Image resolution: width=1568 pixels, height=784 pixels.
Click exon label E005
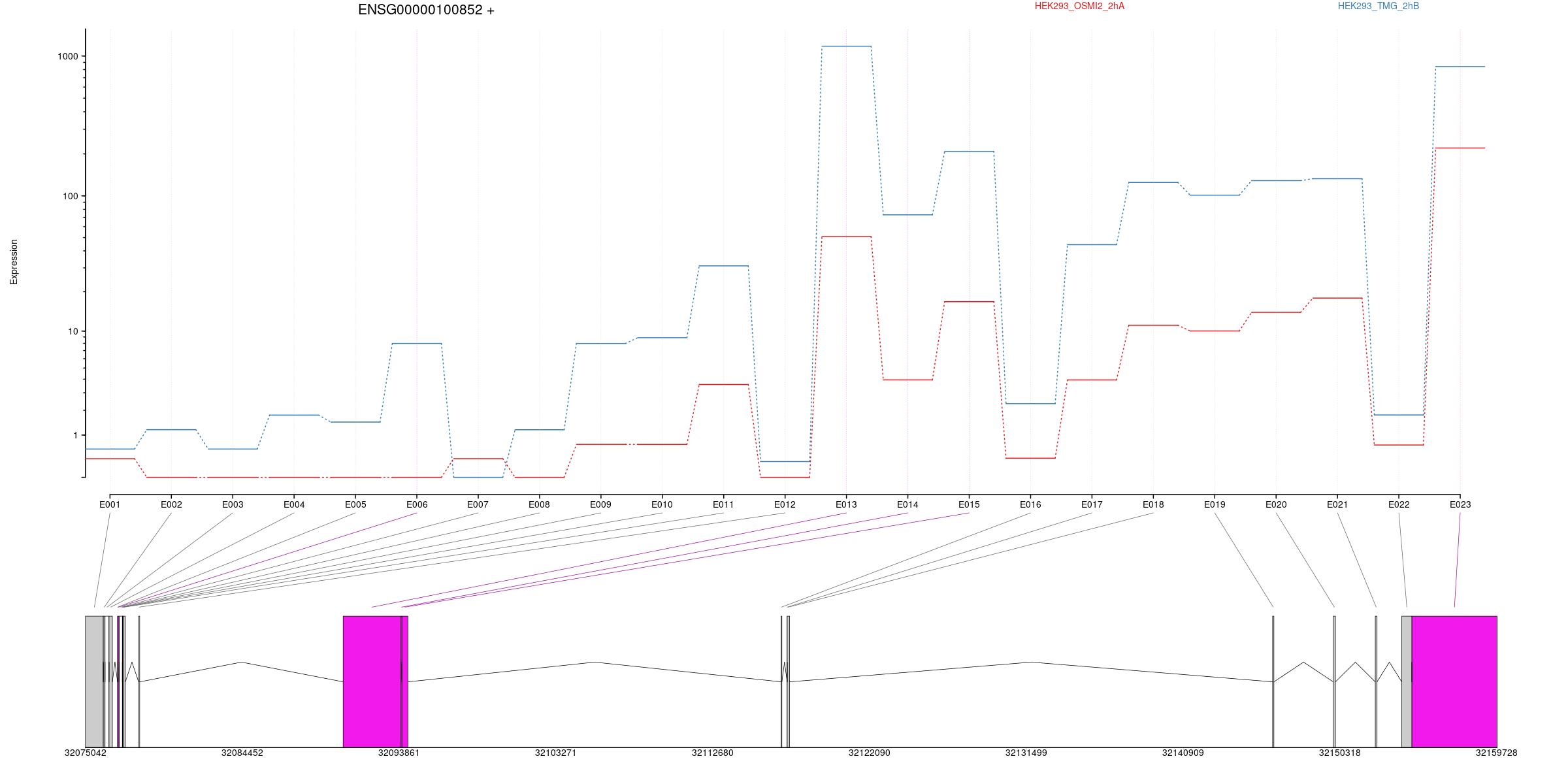tap(355, 504)
